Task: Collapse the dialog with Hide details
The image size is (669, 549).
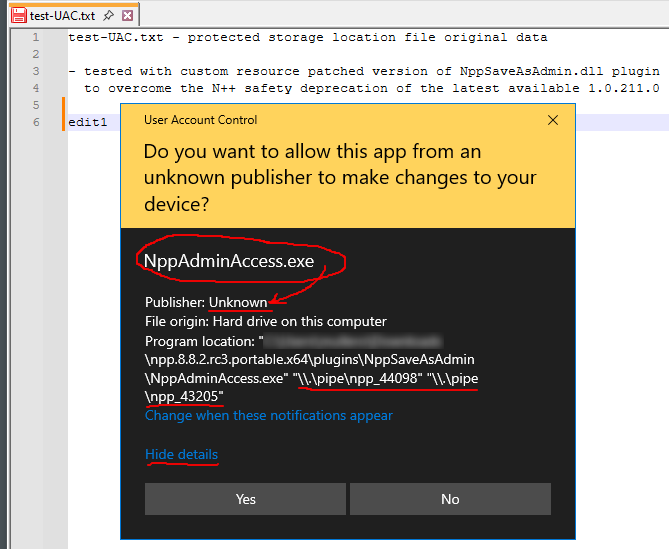Action: [x=181, y=454]
